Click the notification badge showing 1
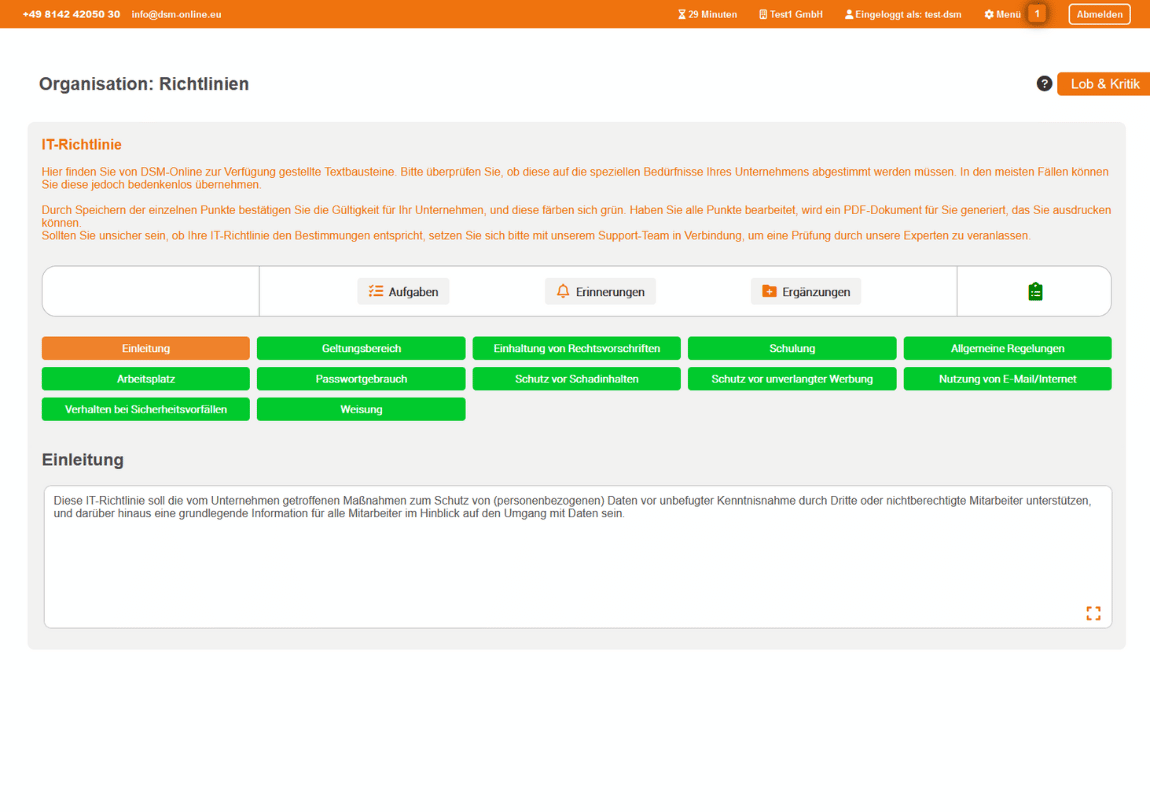The width and height of the screenshot is (1150, 812). click(x=1037, y=14)
